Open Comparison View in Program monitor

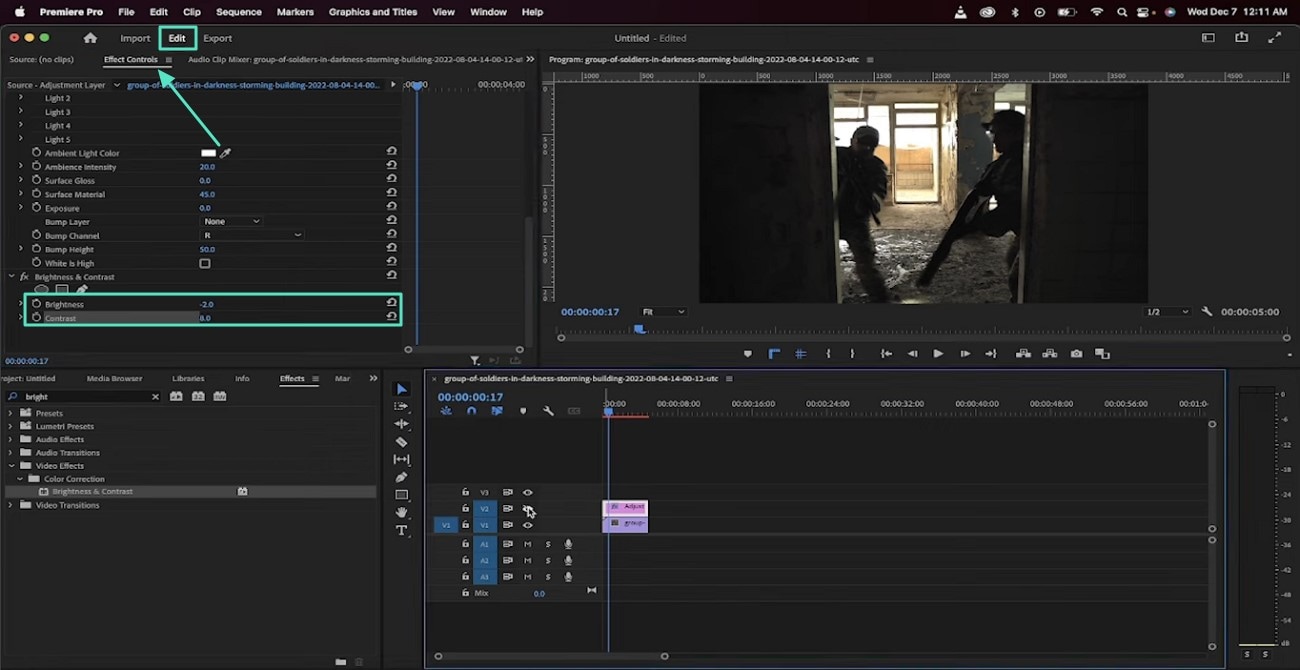[x=1102, y=353]
